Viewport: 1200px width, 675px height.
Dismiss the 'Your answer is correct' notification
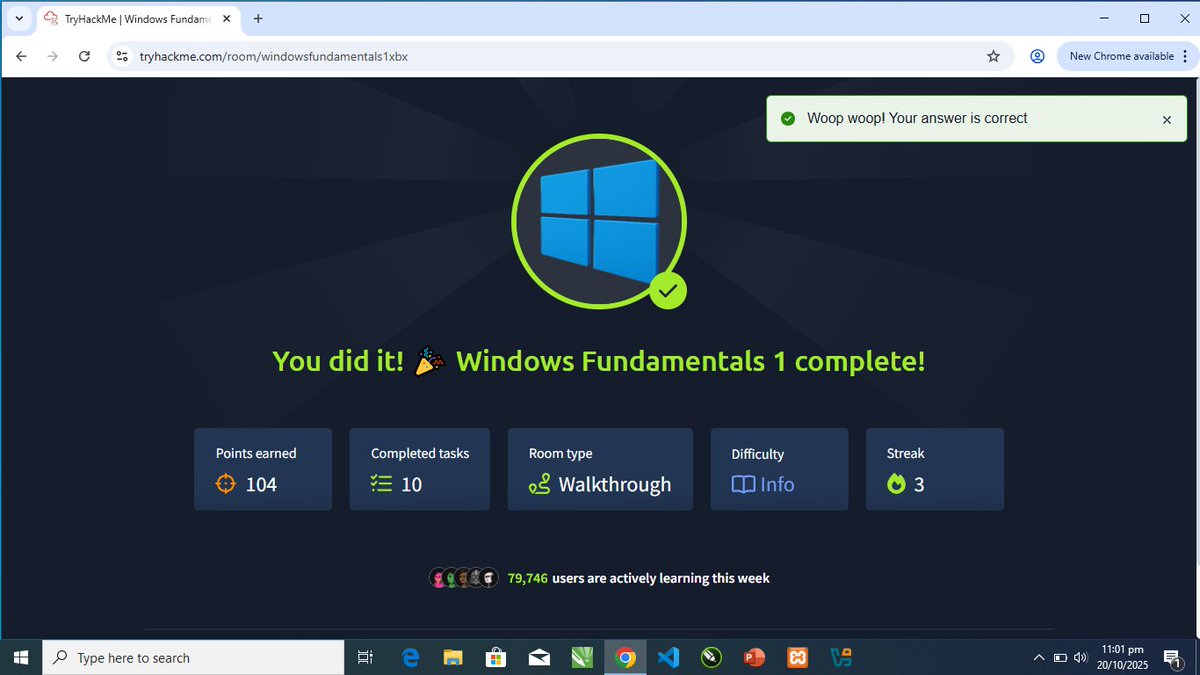click(x=1166, y=120)
